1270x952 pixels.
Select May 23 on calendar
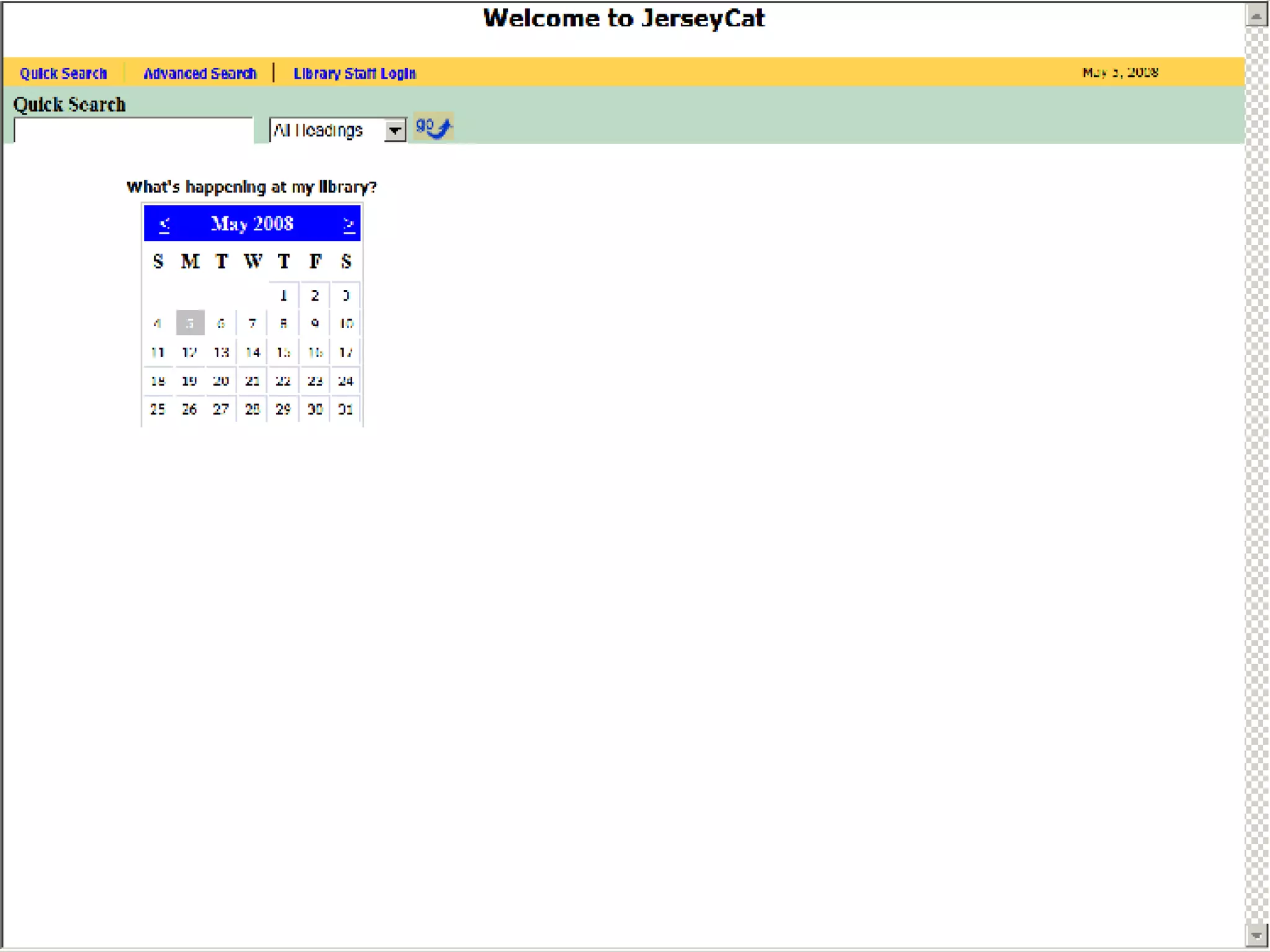pos(315,381)
